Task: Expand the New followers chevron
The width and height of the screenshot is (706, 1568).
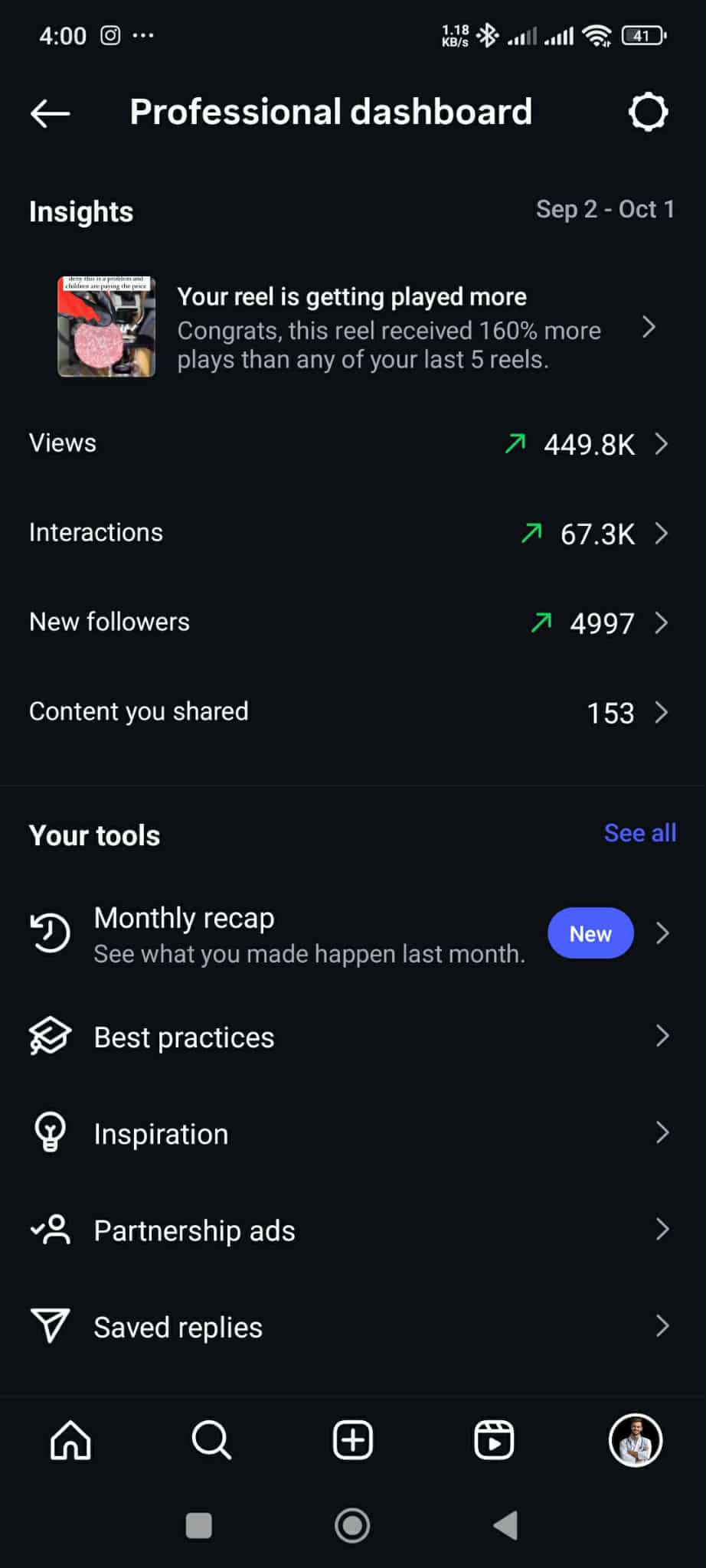Action: [x=662, y=622]
